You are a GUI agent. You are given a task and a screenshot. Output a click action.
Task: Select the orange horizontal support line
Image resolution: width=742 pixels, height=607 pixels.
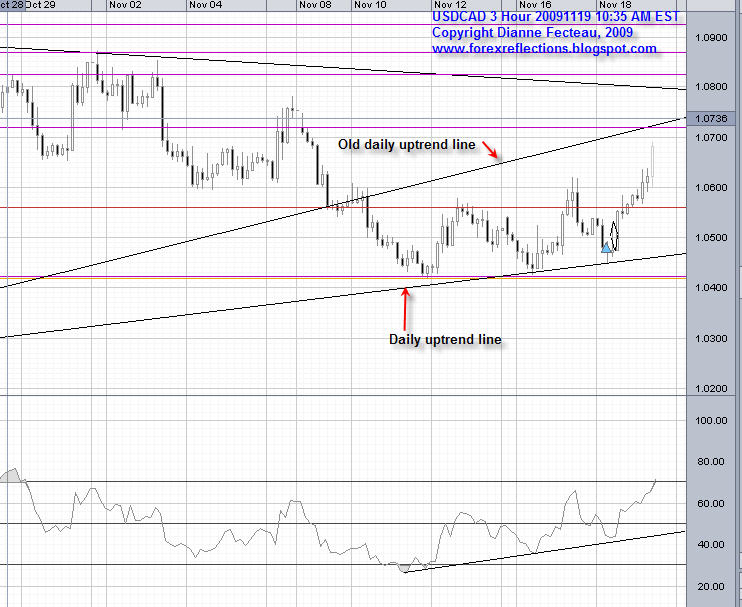click(x=343, y=279)
